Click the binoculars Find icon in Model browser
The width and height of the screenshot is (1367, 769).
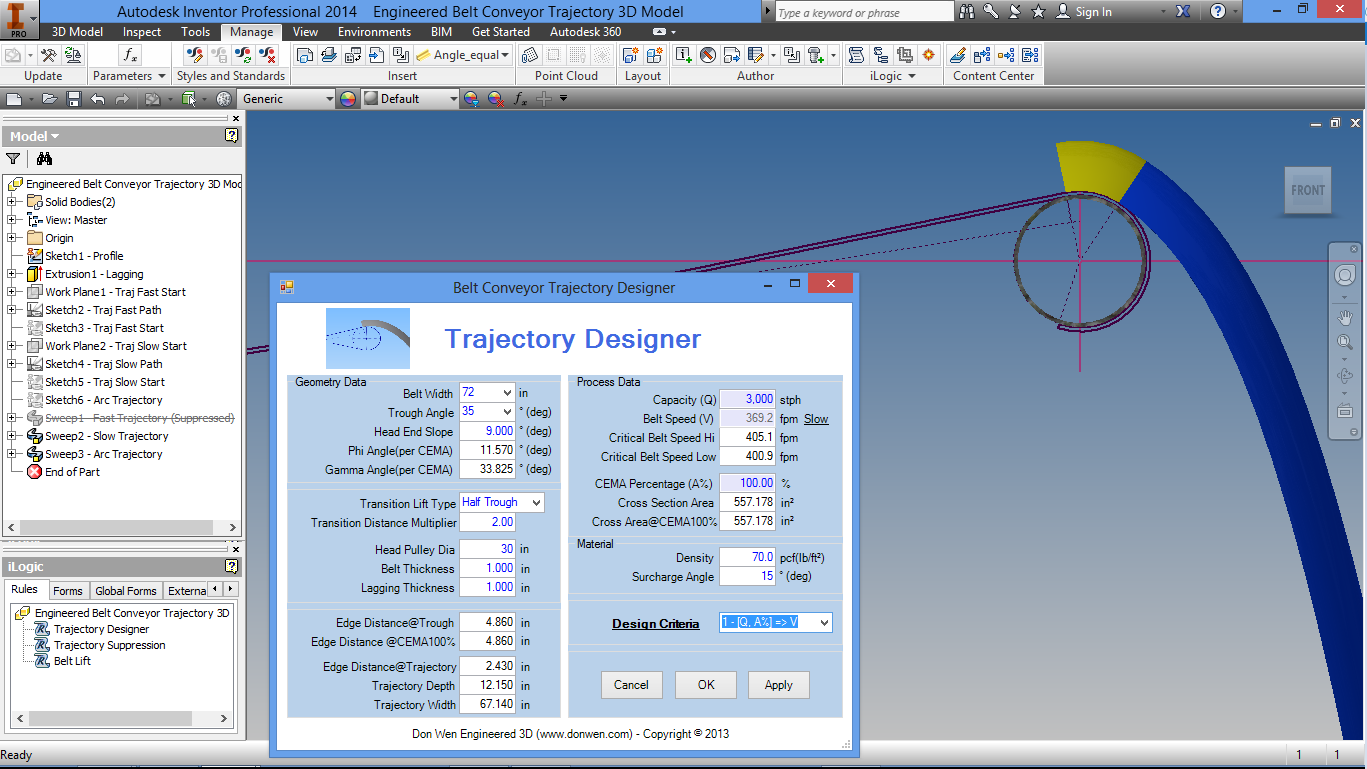click(x=44, y=158)
